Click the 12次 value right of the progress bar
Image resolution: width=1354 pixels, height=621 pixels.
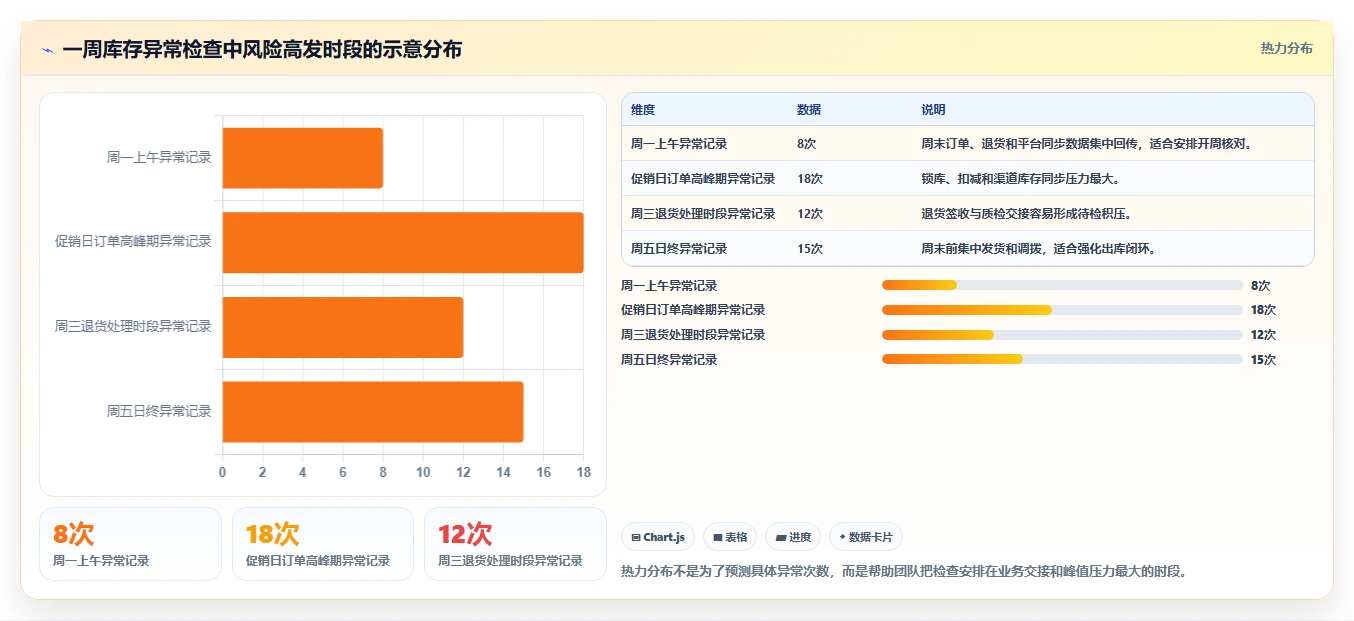(1263, 335)
